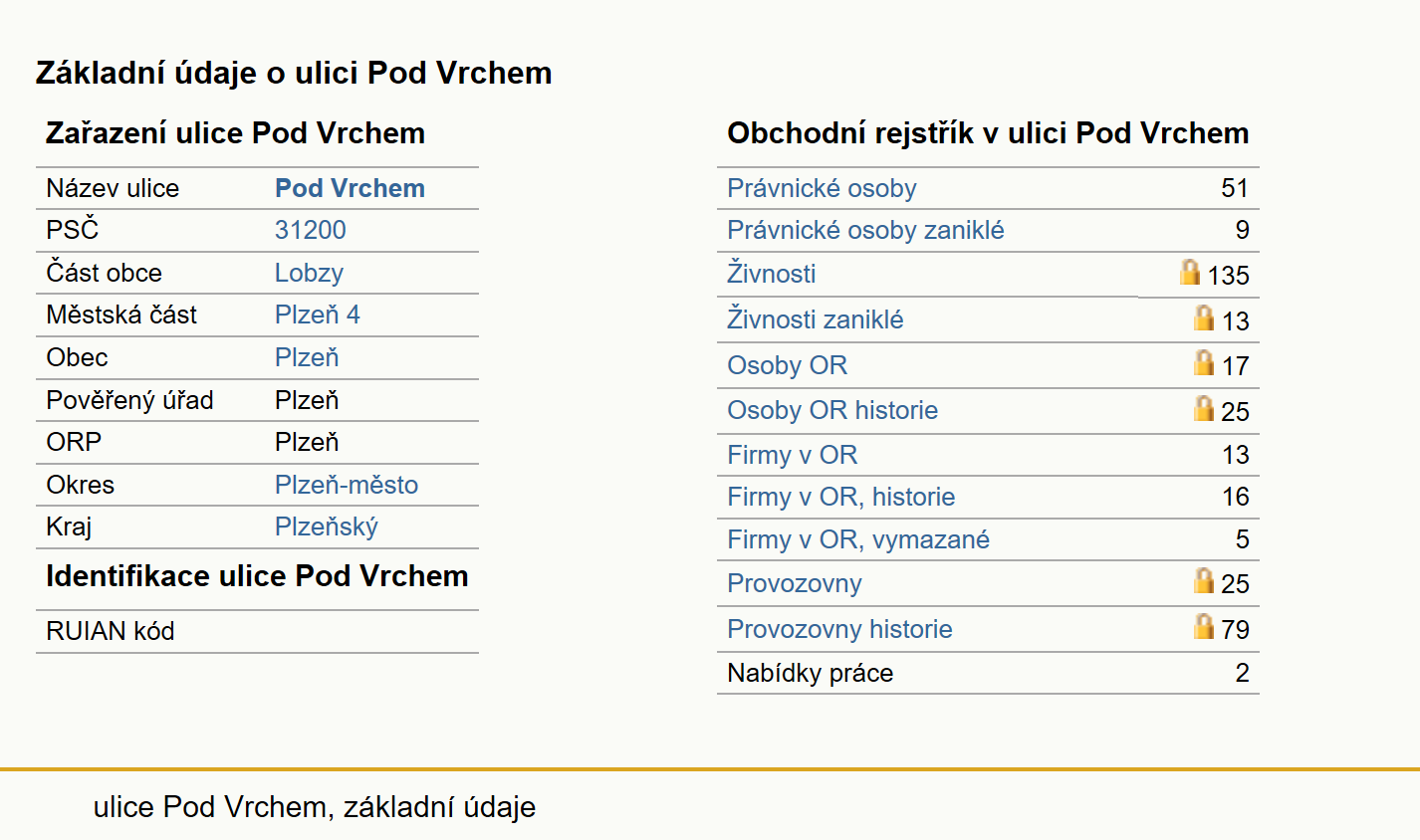Open the Živnosti link
The image size is (1420, 840).
pyautogui.click(x=771, y=274)
